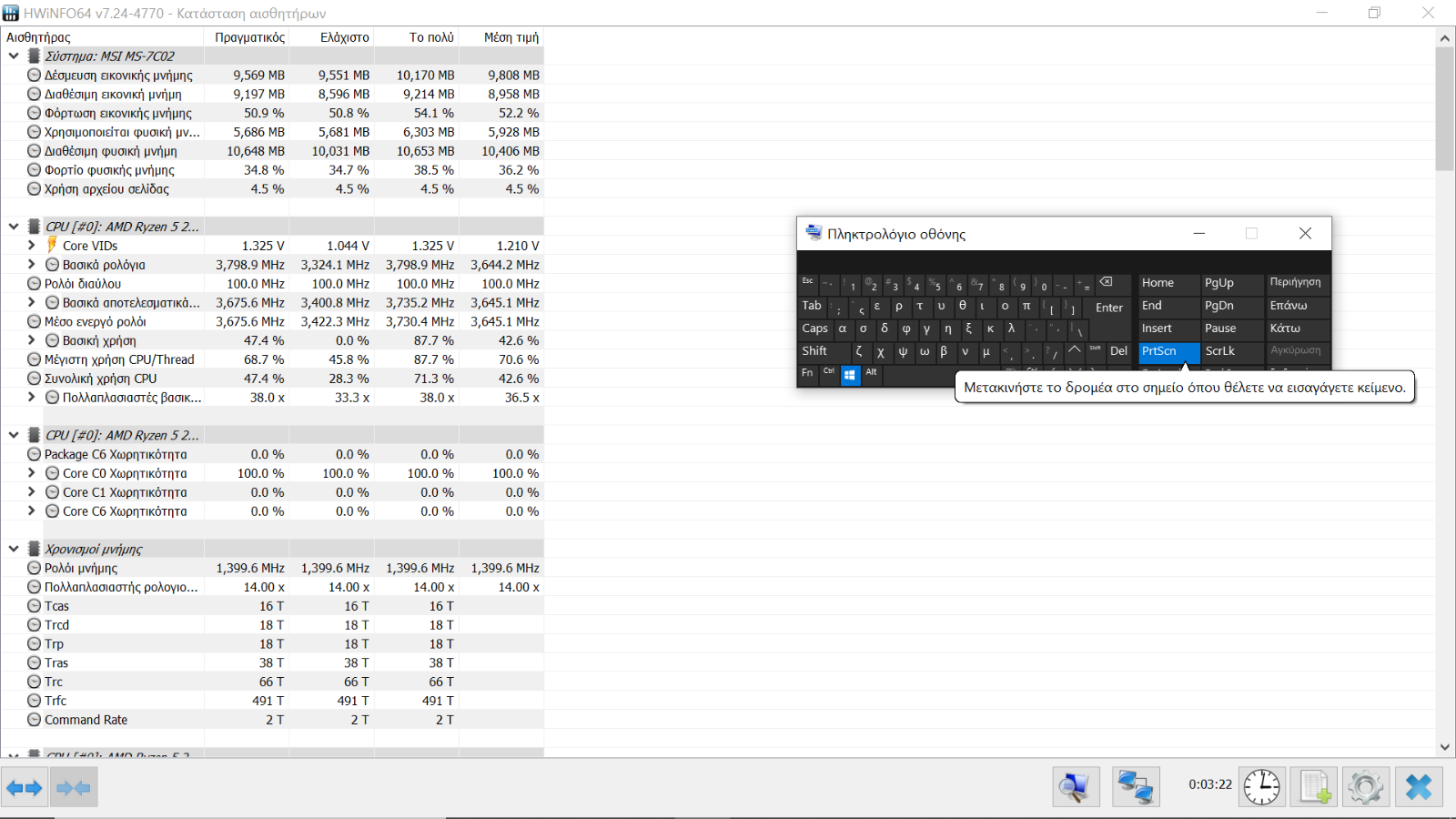Click the Το πολύ column header
Image resolution: width=1456 pixels, height=819 pixels.
(417, 37)
